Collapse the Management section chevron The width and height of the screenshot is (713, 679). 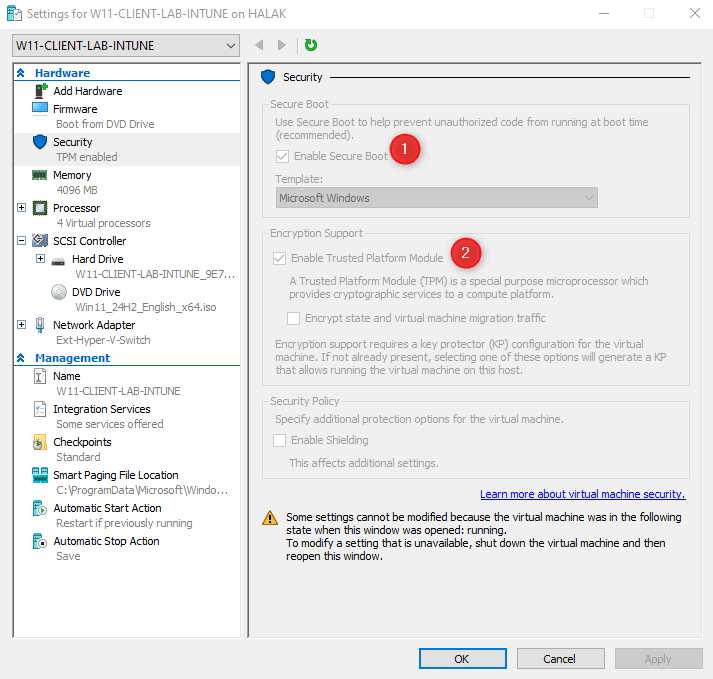tap(20, 358)
